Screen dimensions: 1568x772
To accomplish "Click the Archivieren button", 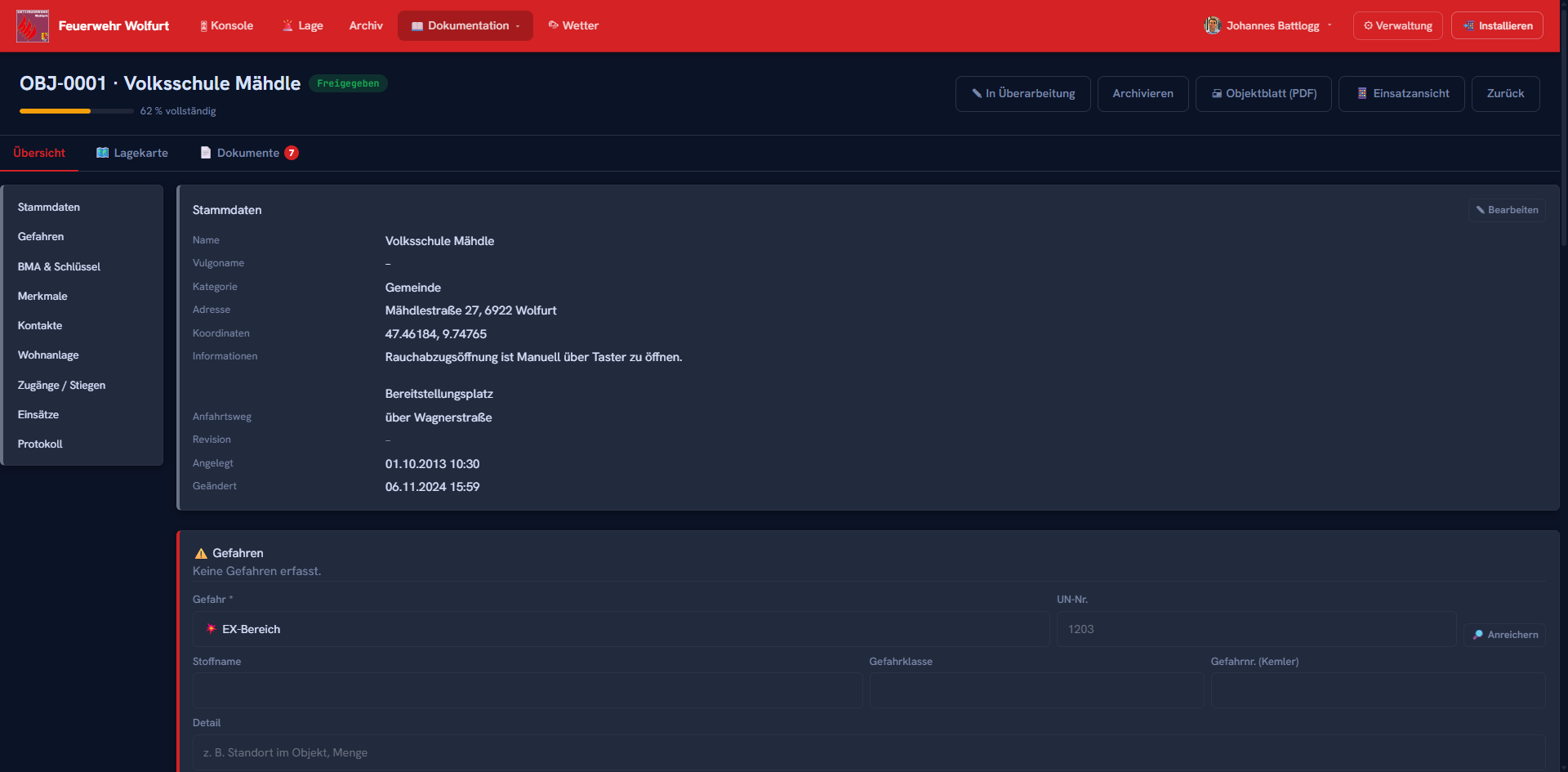I will tap(1143, 94).
